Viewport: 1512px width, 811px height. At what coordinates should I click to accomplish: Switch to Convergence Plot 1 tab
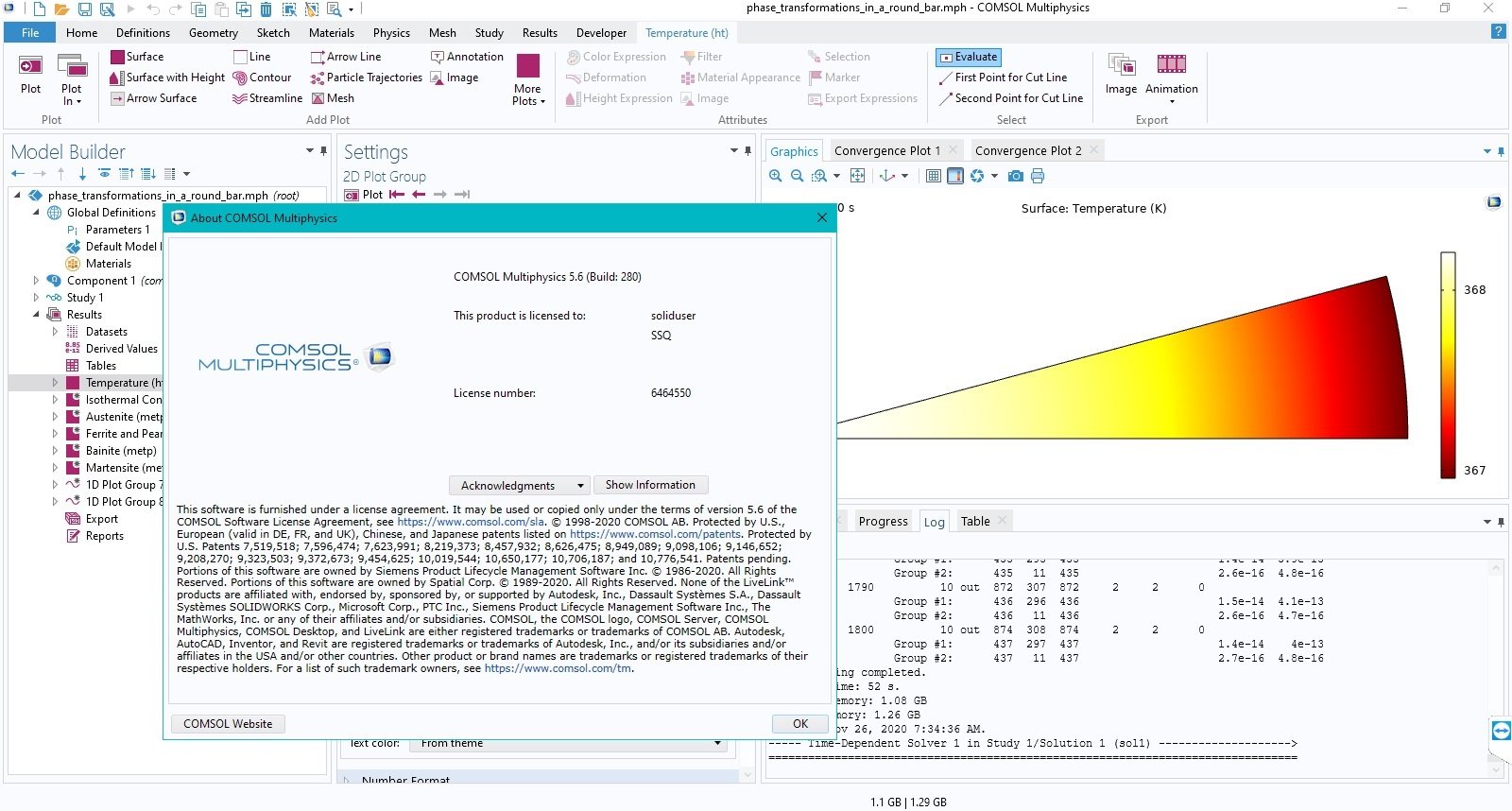tap(887, 151)
